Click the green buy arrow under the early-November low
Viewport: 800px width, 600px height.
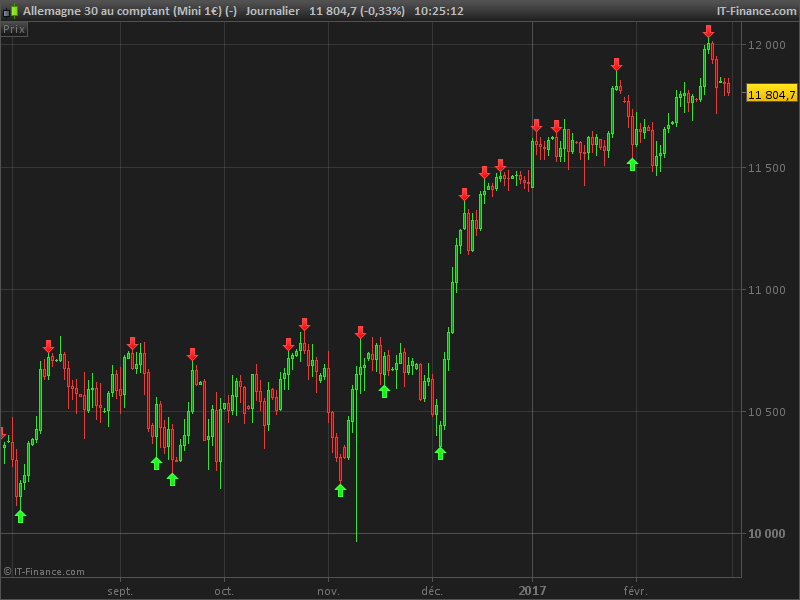tap(340, 490)
